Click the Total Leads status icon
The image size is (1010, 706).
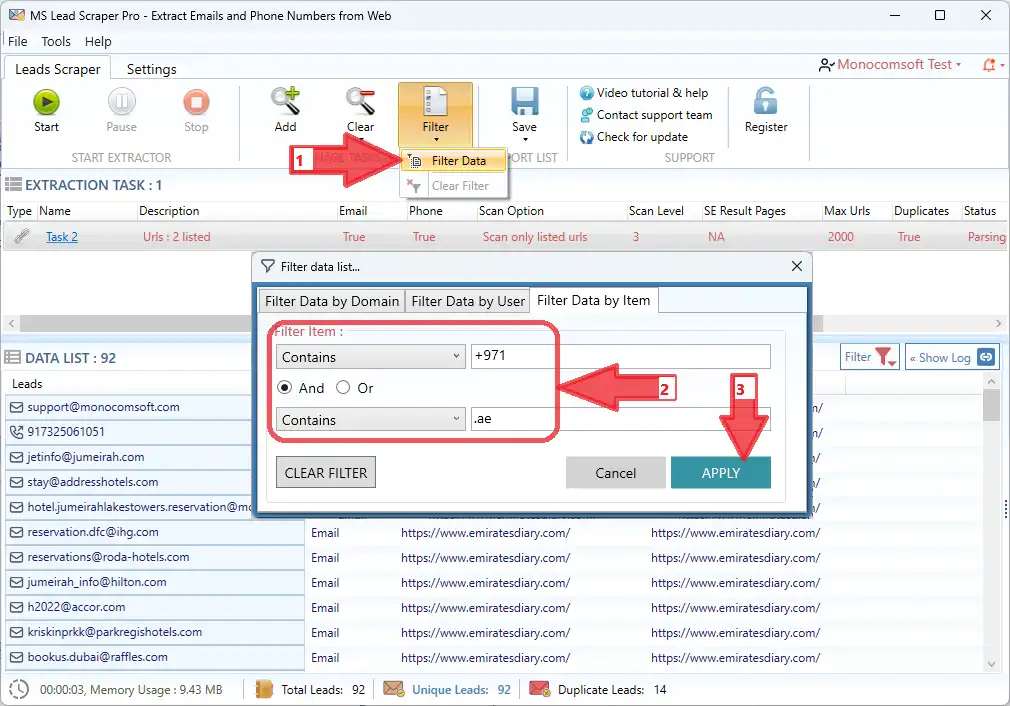[x=264, y=689]
